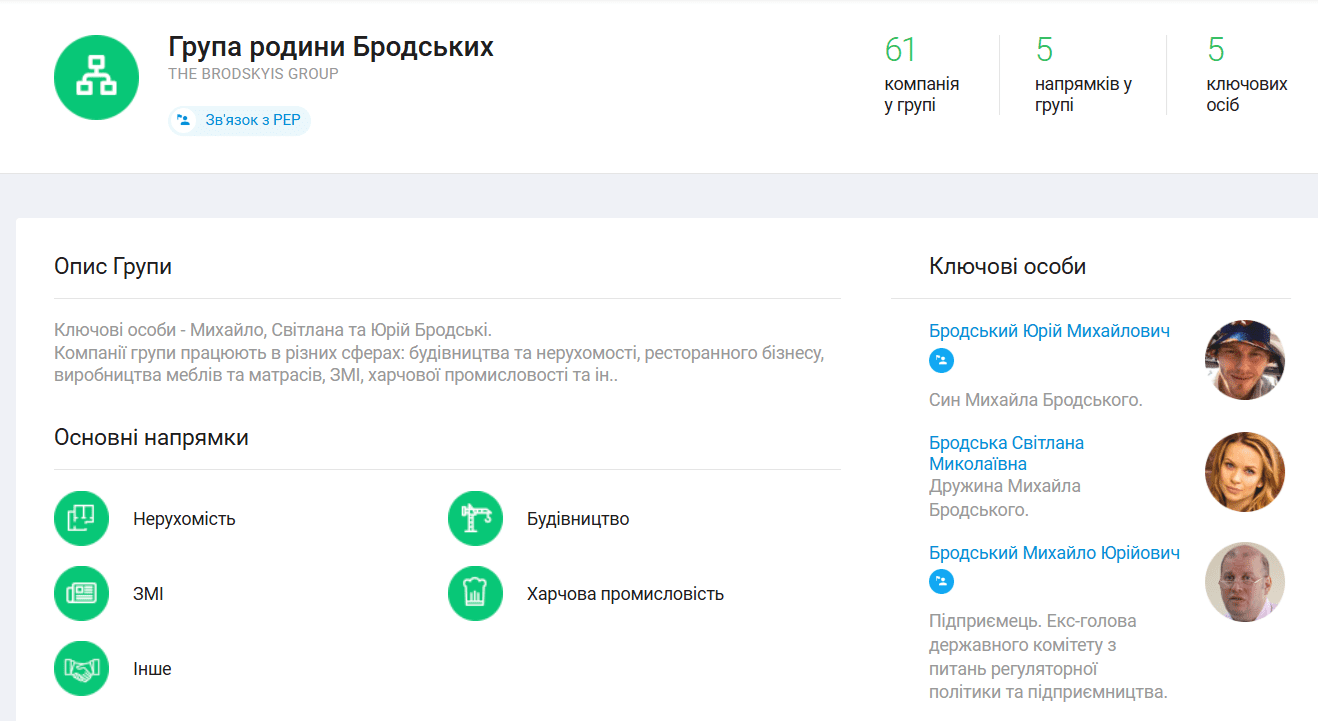Click the green group hierarchy logo icon
The image size is (1318, 721).
point(96,77)
